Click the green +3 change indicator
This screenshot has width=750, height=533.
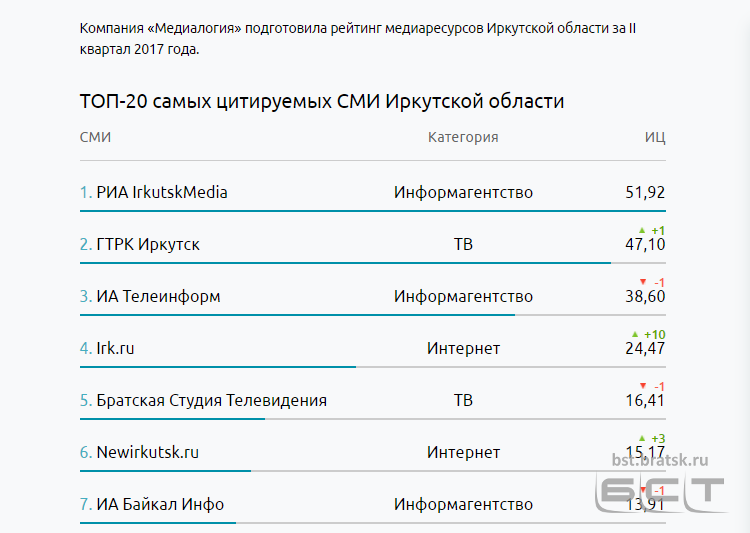[x=652, y=438]
